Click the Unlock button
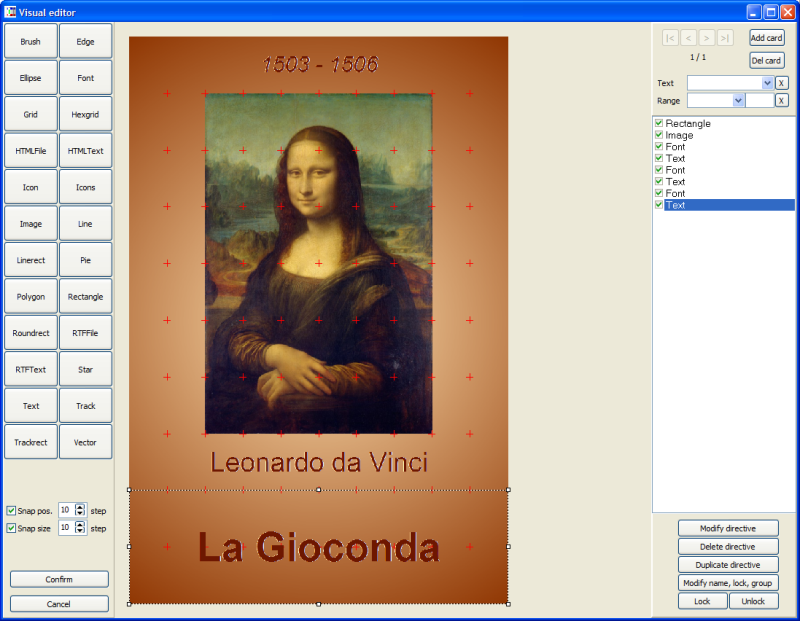800x621 pixels. coord(753,601)
